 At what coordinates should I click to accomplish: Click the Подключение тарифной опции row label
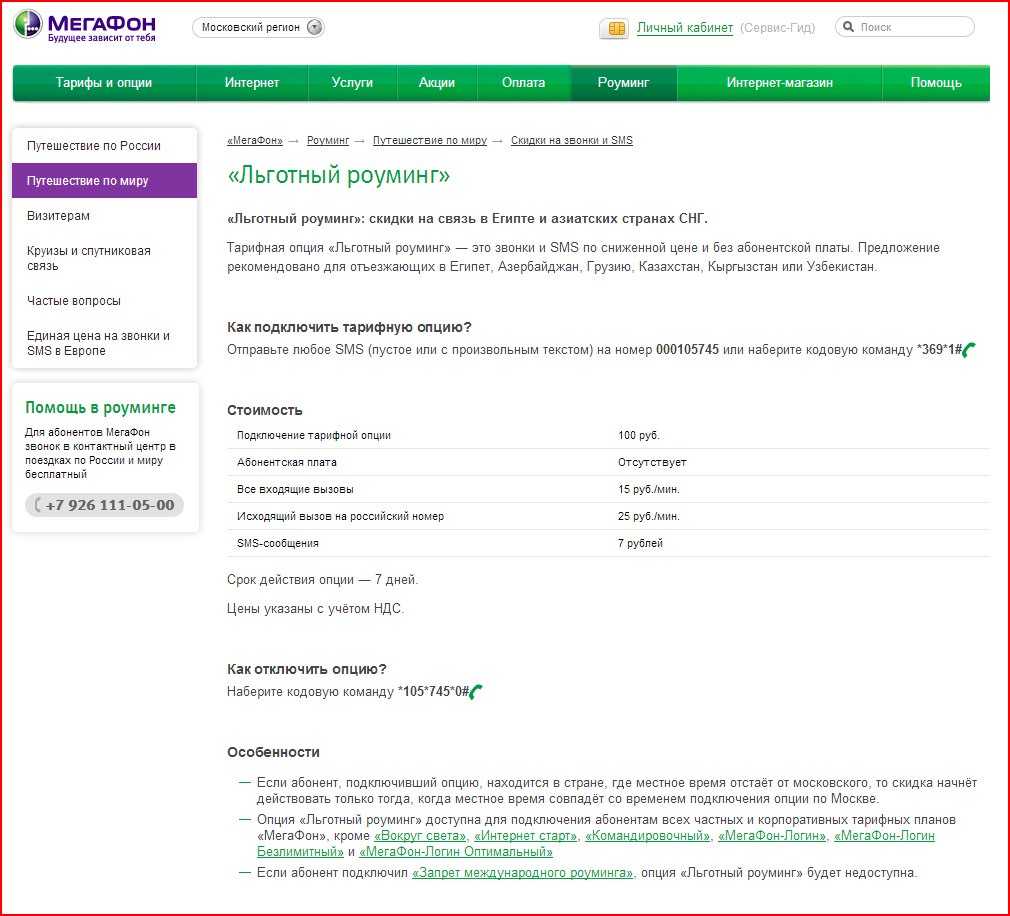314,435
